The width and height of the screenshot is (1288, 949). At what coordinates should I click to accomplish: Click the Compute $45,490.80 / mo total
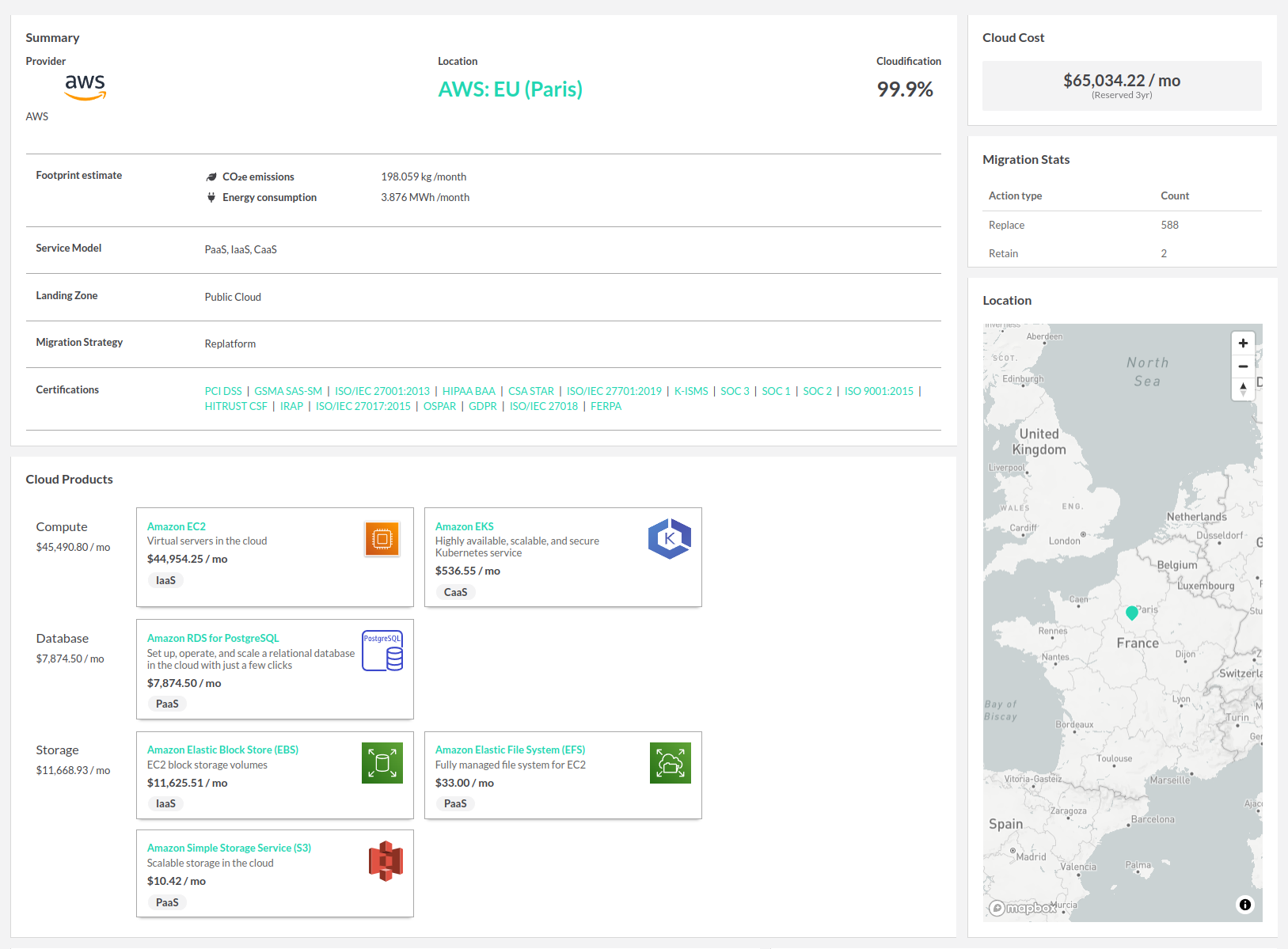73,547
